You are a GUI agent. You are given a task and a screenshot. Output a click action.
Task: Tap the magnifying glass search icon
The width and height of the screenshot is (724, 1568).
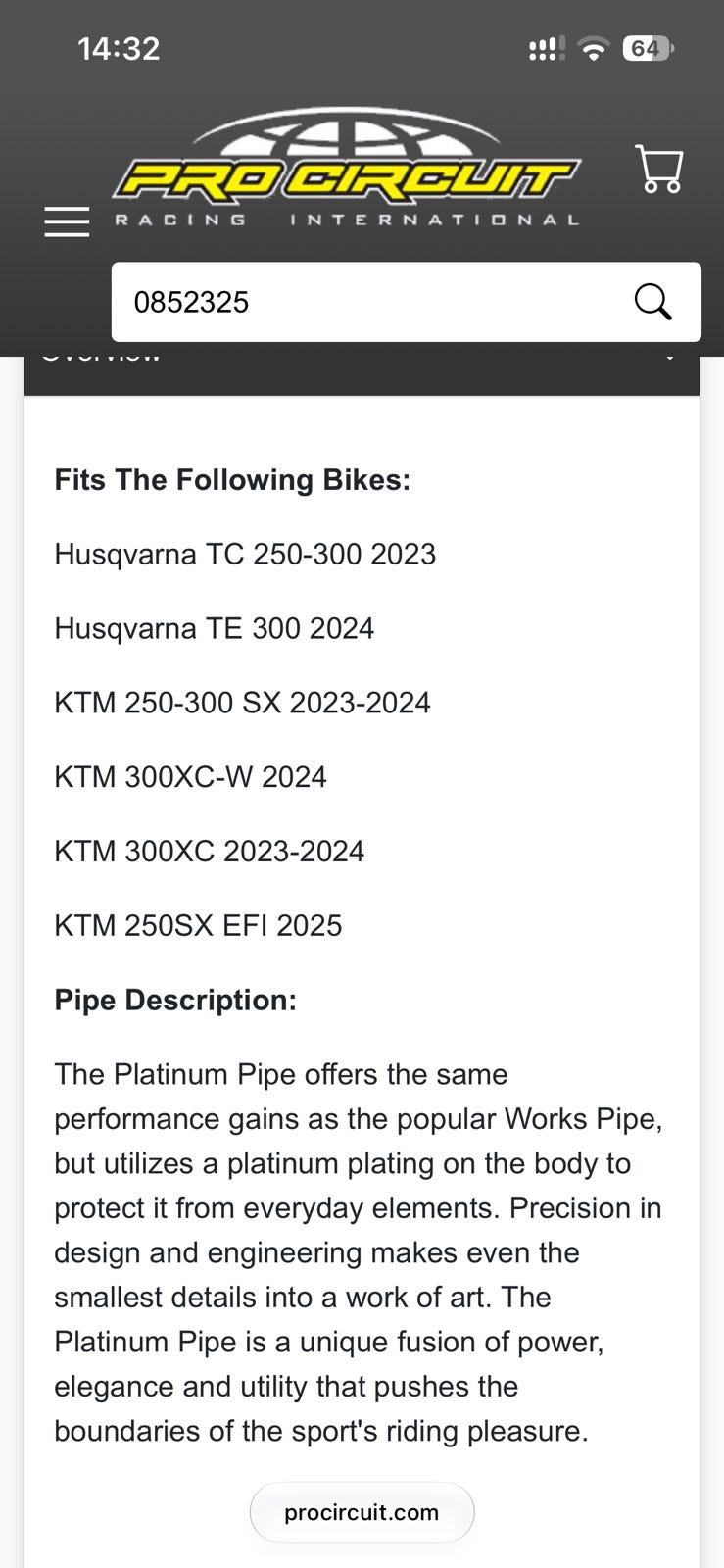[652, 302]
